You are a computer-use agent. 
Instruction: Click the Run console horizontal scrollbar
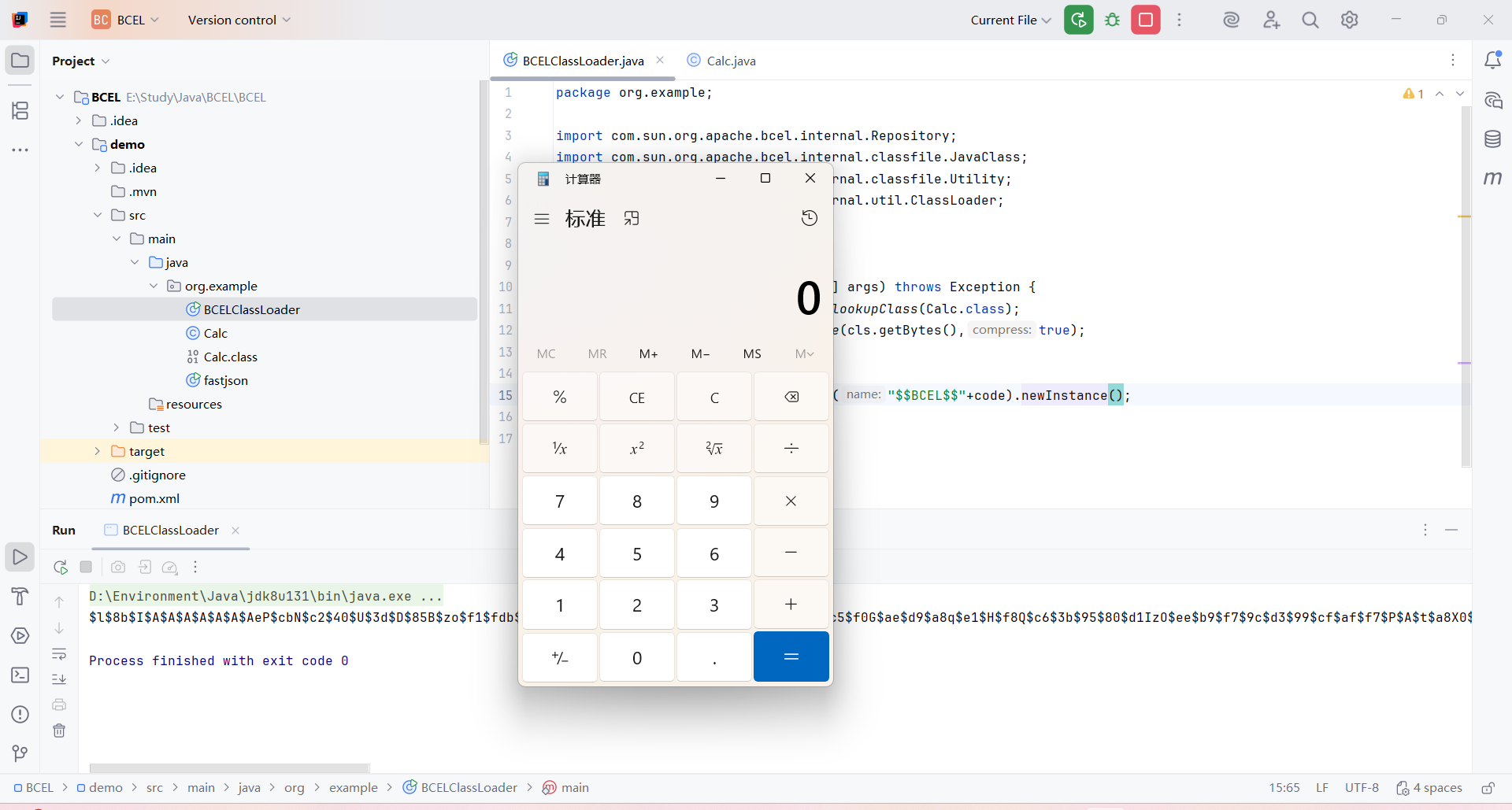point(228,767)
